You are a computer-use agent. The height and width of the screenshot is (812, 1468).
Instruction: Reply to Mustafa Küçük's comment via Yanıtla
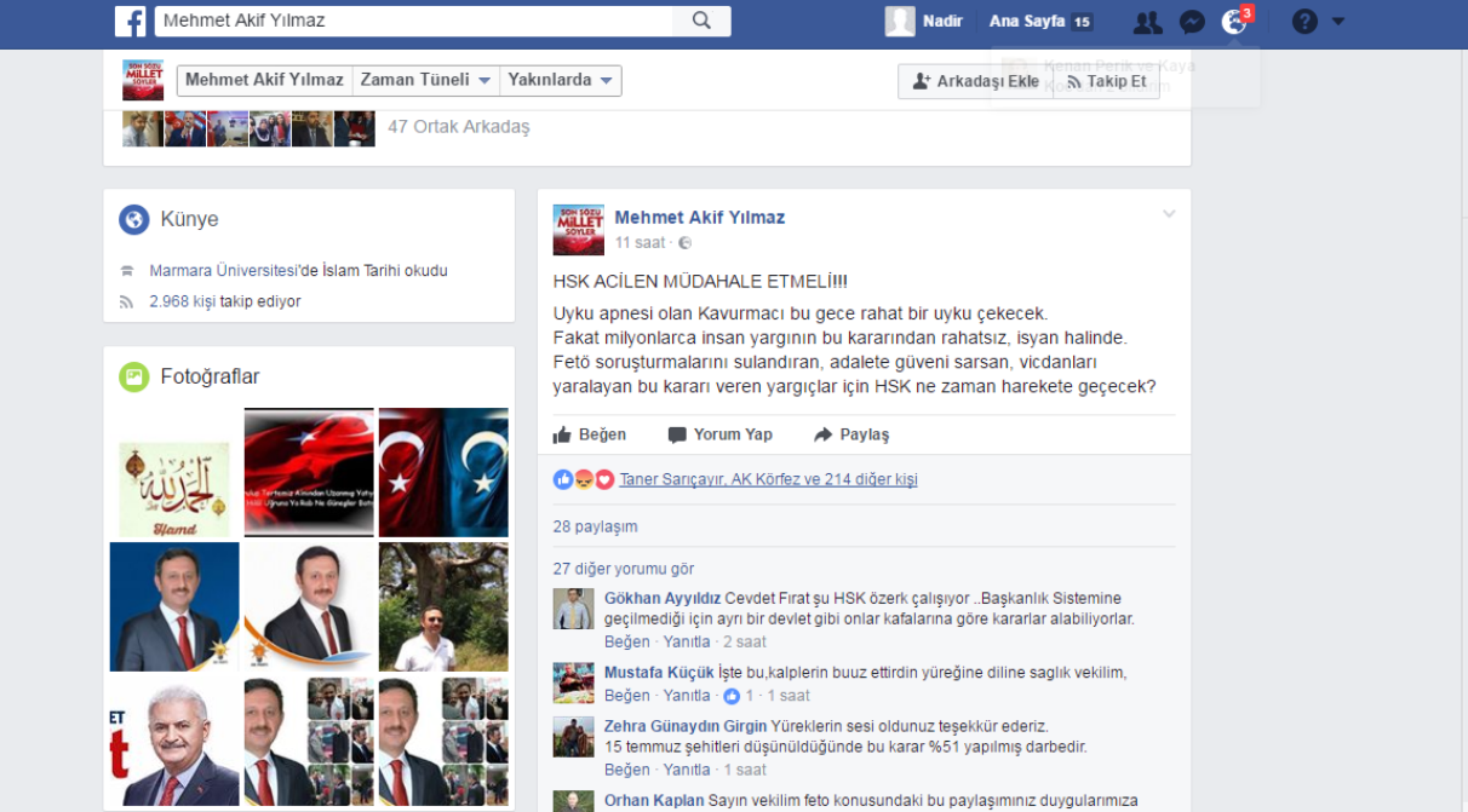687,696
